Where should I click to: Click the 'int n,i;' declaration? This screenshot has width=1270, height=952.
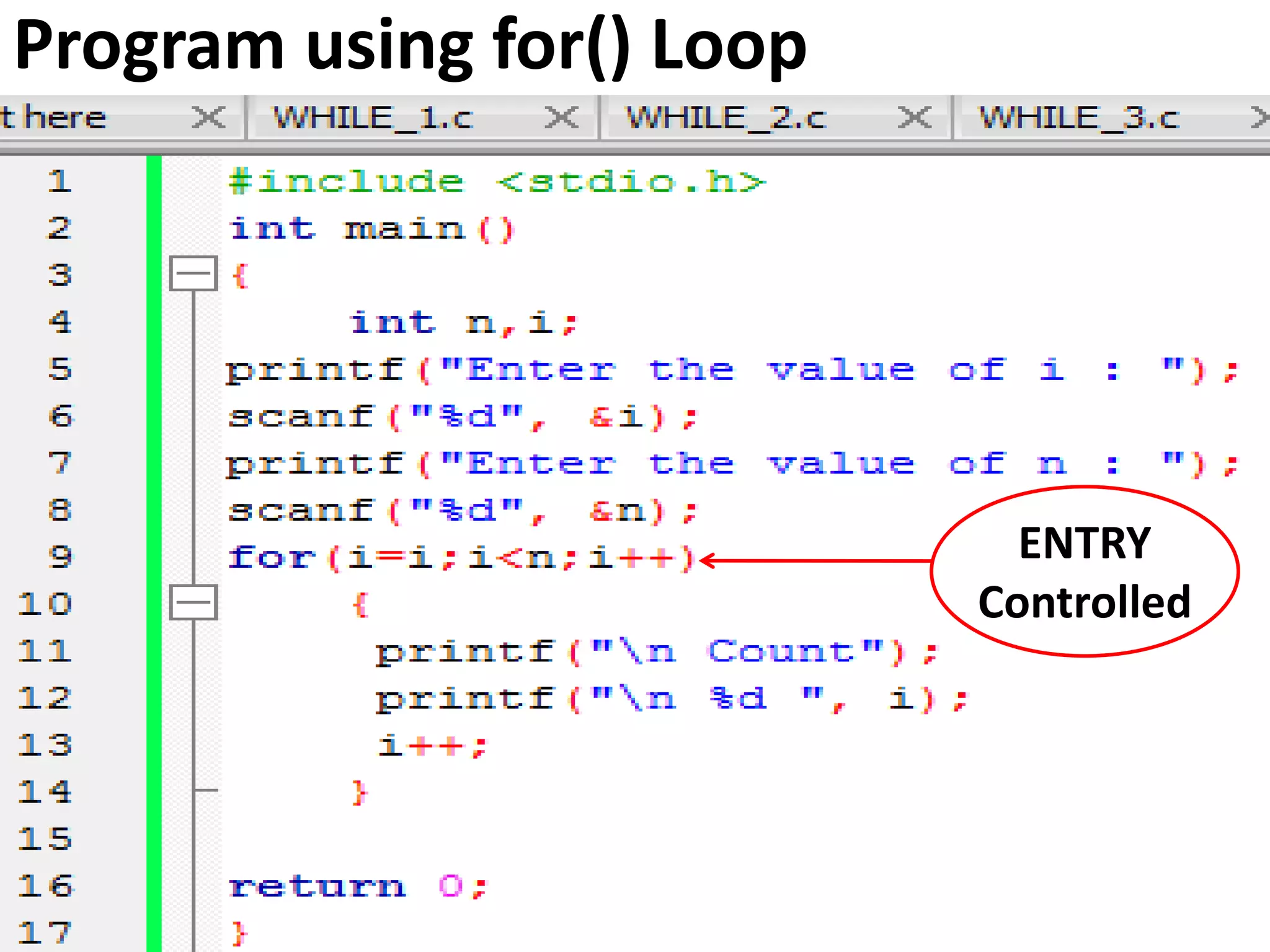464,323
